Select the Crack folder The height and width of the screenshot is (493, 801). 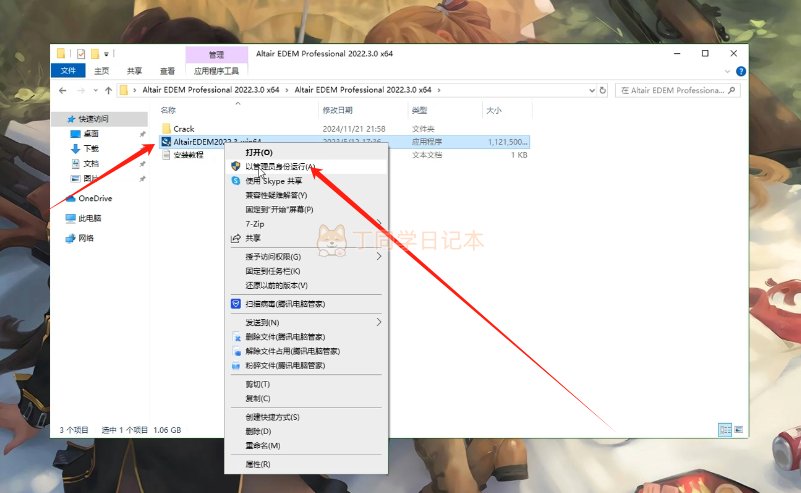pyautogui.click(x=184, y=129)
